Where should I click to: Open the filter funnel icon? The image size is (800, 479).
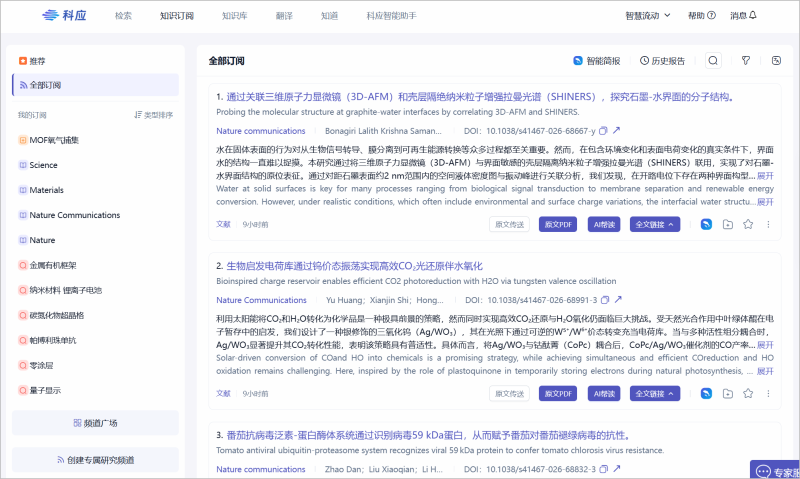tap(745, 60)
